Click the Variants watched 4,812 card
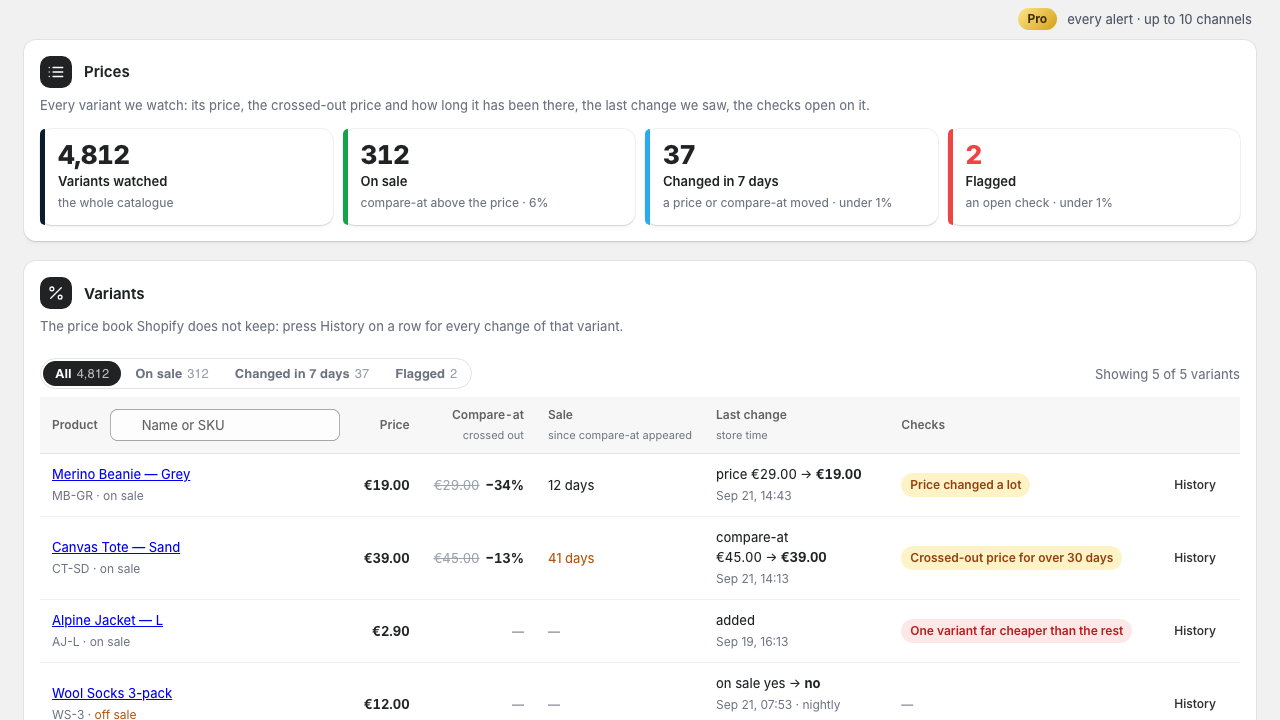Viewport: 1280px width, 720px height. click(x=186, y=177)
